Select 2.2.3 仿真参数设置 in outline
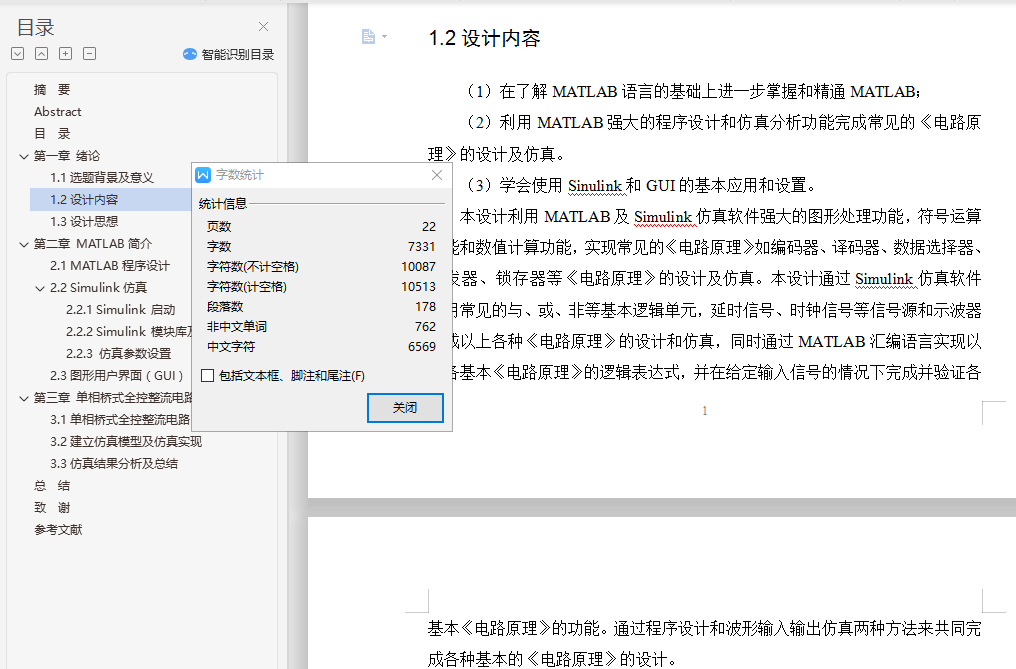Screen dimensions: 1016x669 click(x=119, y=354)
